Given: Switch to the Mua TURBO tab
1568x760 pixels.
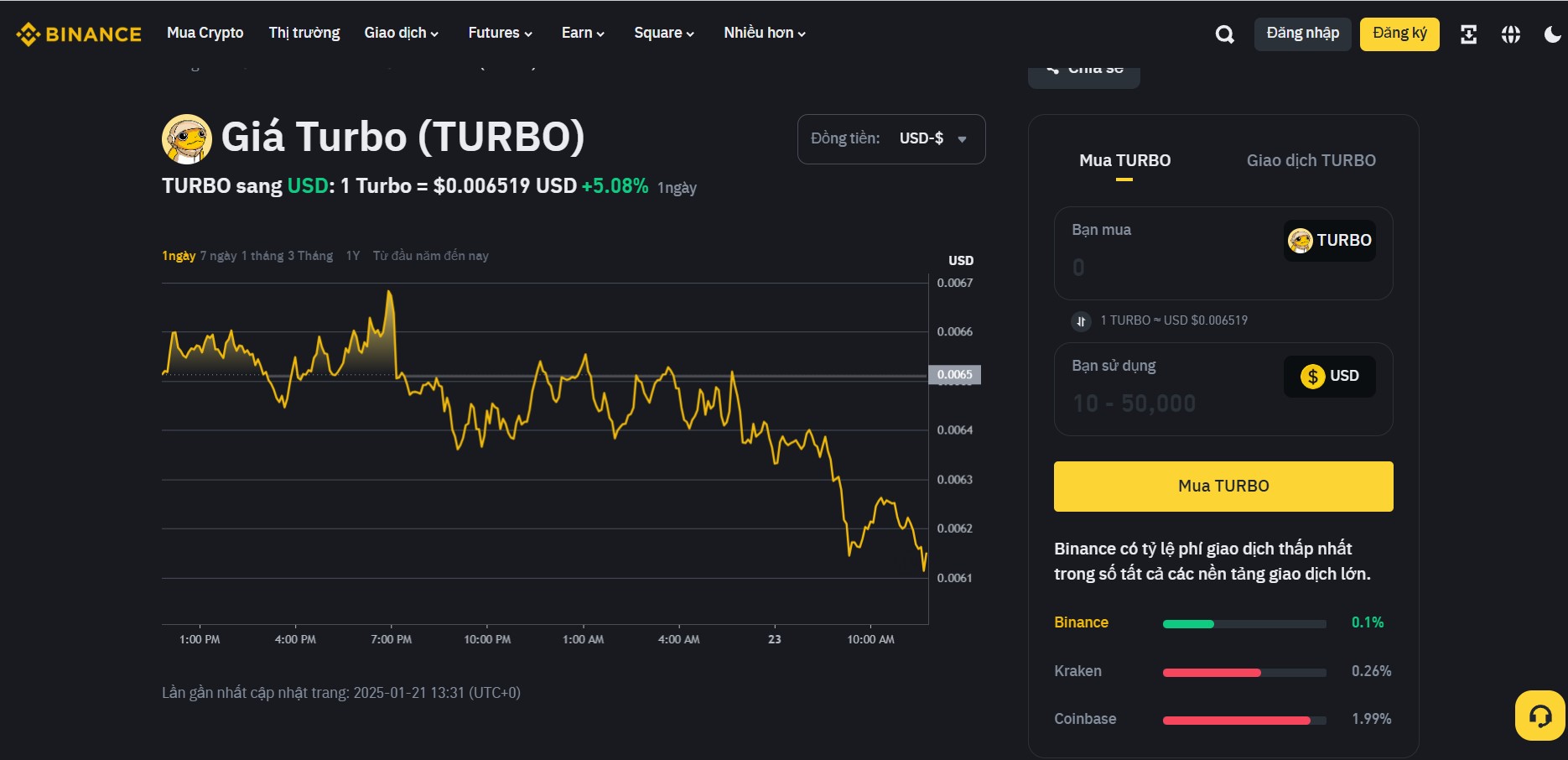Looking at the screenshot, I should 1124,161.
